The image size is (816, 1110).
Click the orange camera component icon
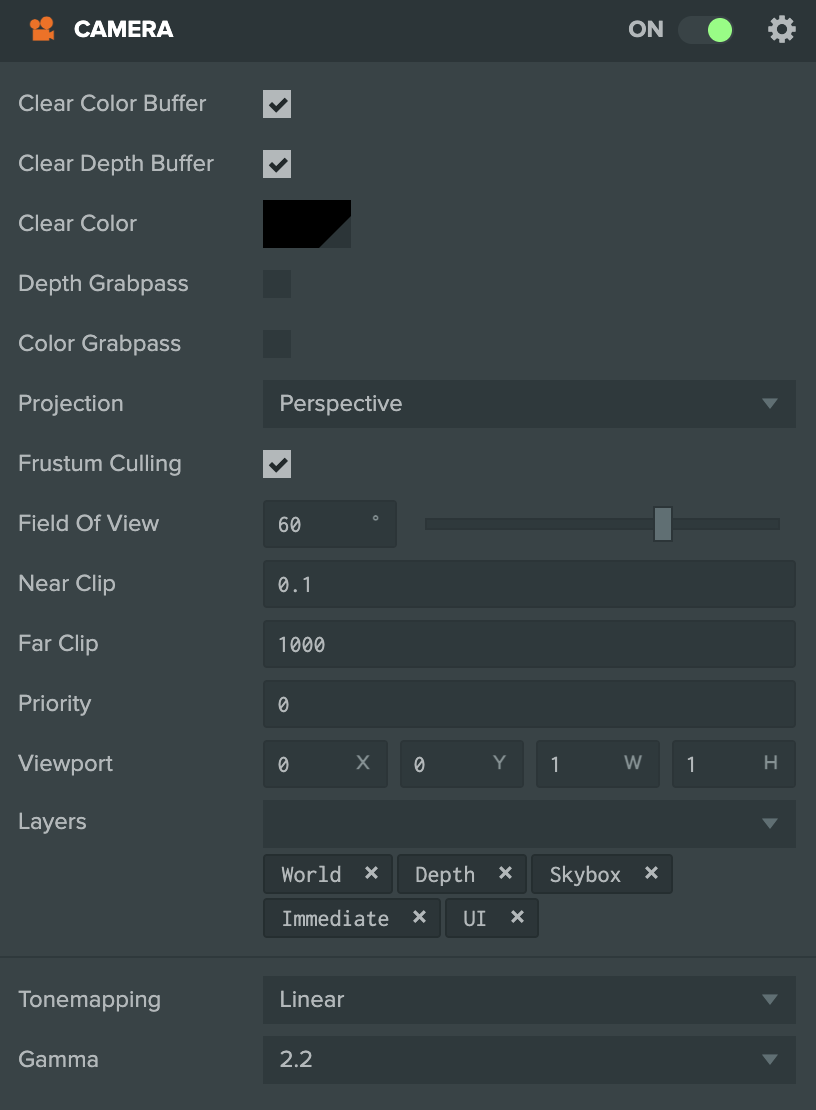coord(42,29)
